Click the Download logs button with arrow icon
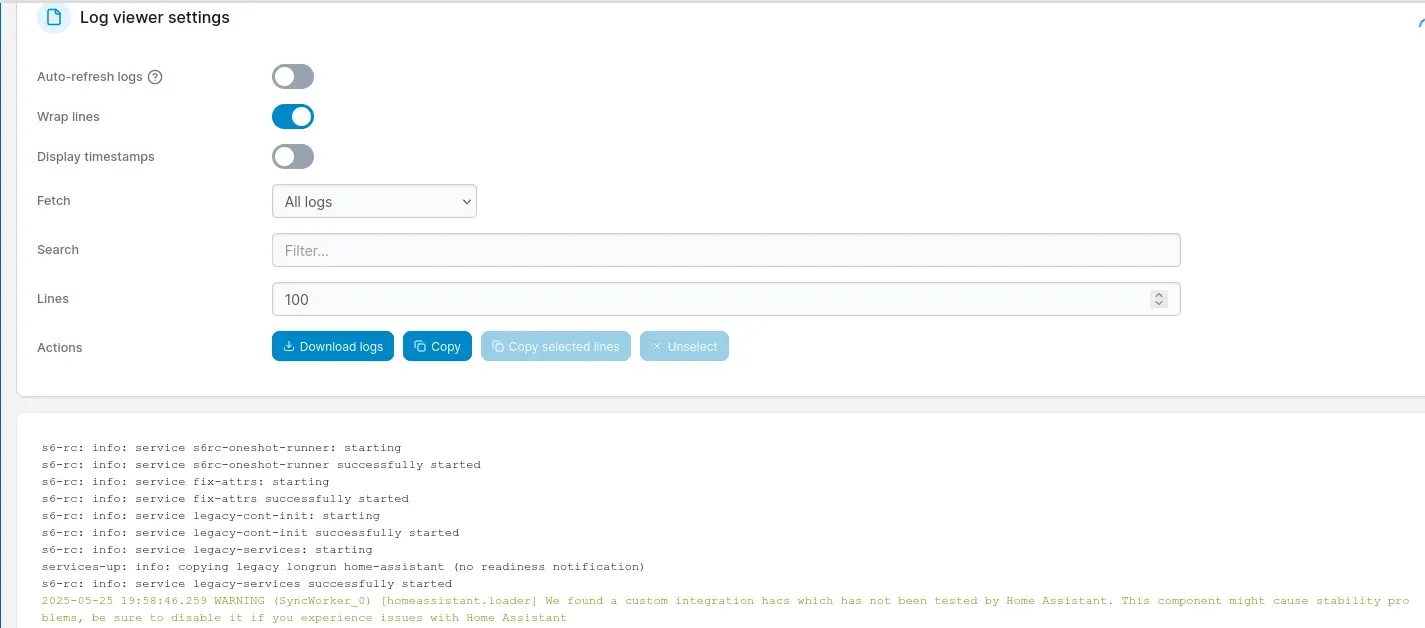Screen dimensions: 1425x628 [333, 346]
